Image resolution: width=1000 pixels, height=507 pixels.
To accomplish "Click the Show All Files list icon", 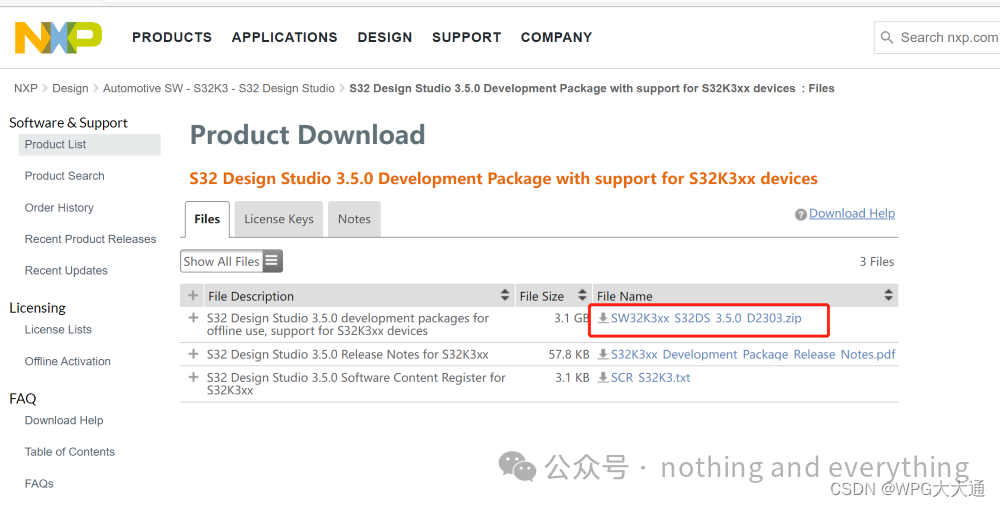I will [x=272, y=261].
